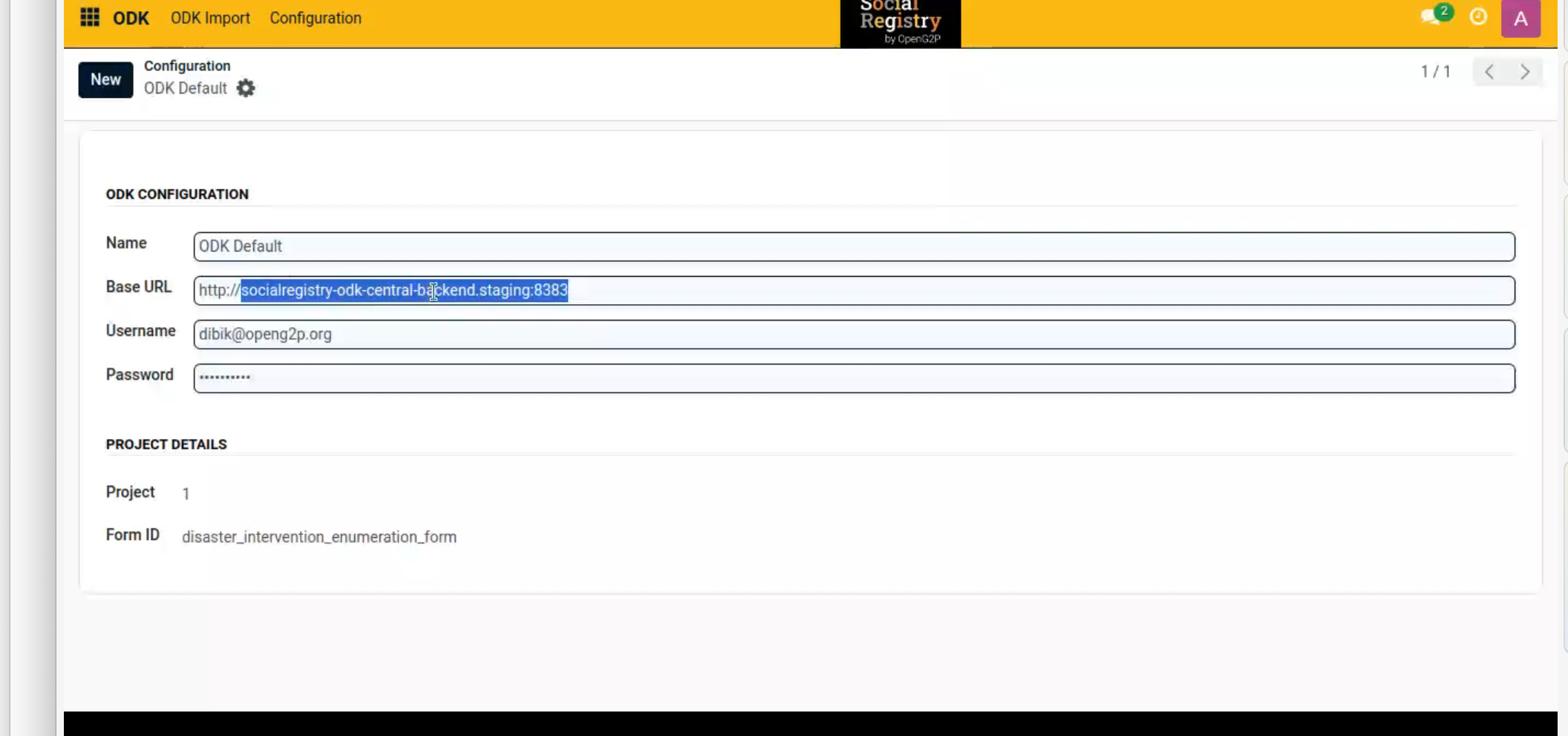
Task: Open gear actions menu beside ODK Default
Action: click(x=246, y=88)
